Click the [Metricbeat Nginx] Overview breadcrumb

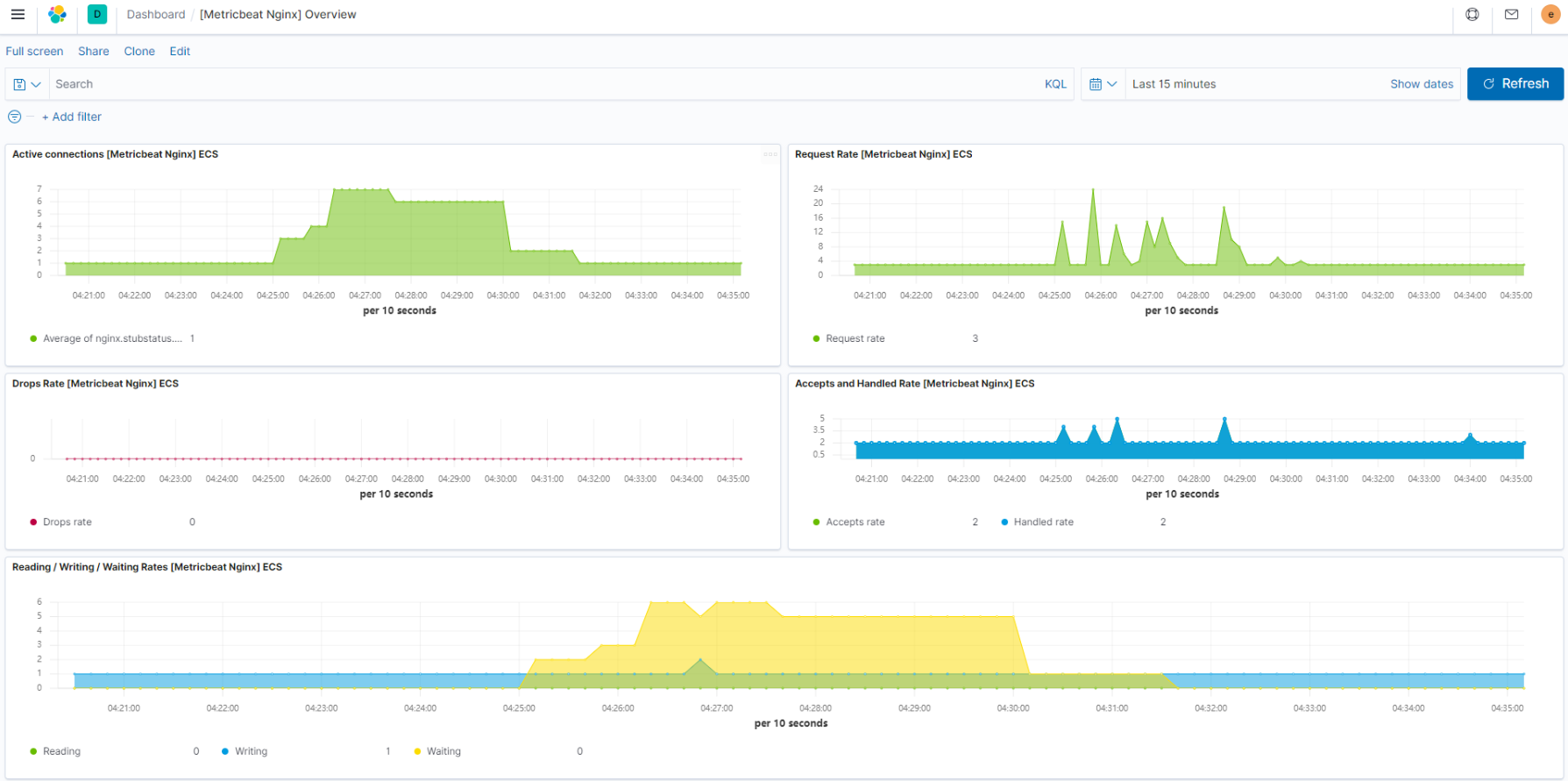coord(278,14)
